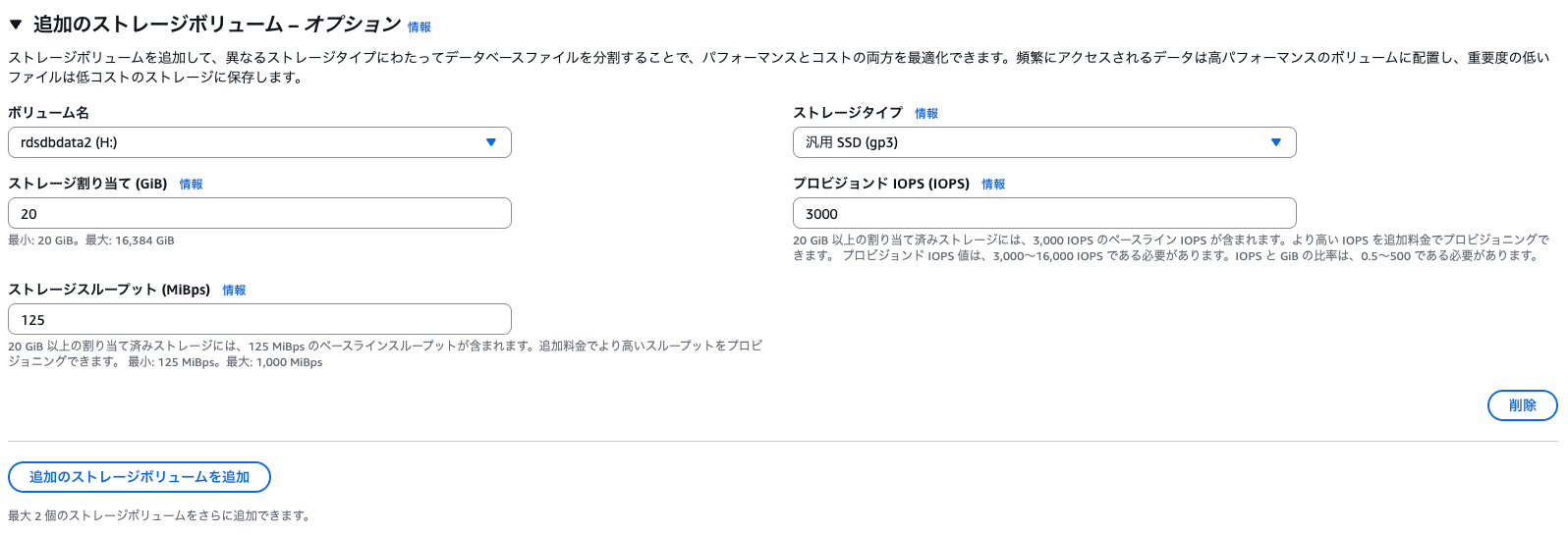
Task: Click the ストレージスループット (MiBps) field label
Action: tap(109, 290)
